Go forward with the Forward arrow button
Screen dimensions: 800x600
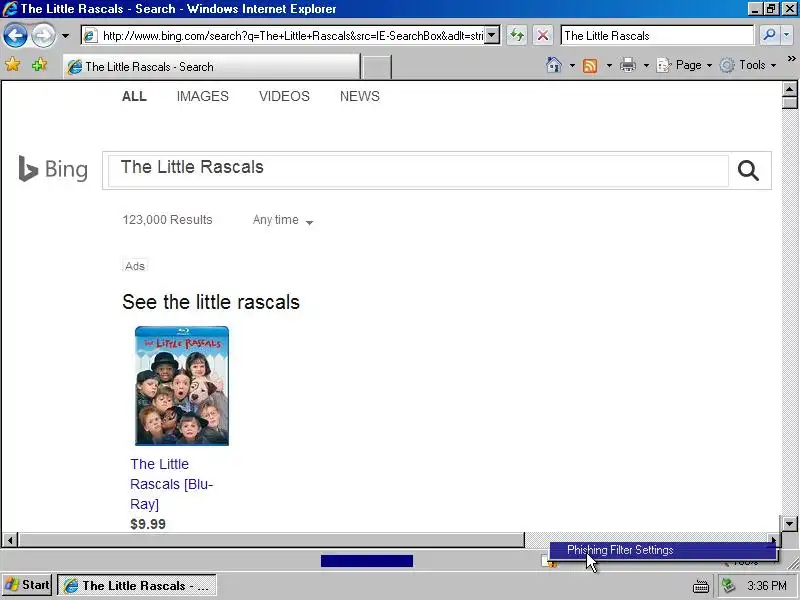coord(43,36)
